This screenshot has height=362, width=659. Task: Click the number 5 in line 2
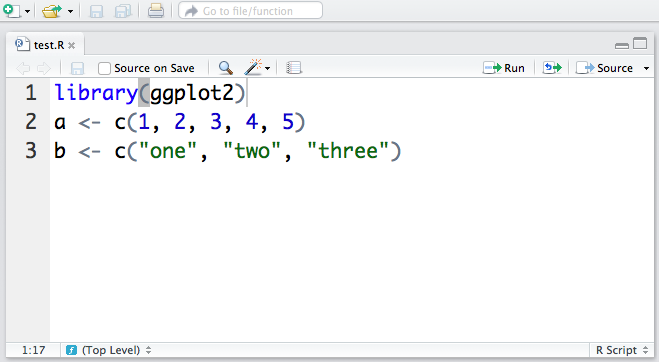[288, 122]
